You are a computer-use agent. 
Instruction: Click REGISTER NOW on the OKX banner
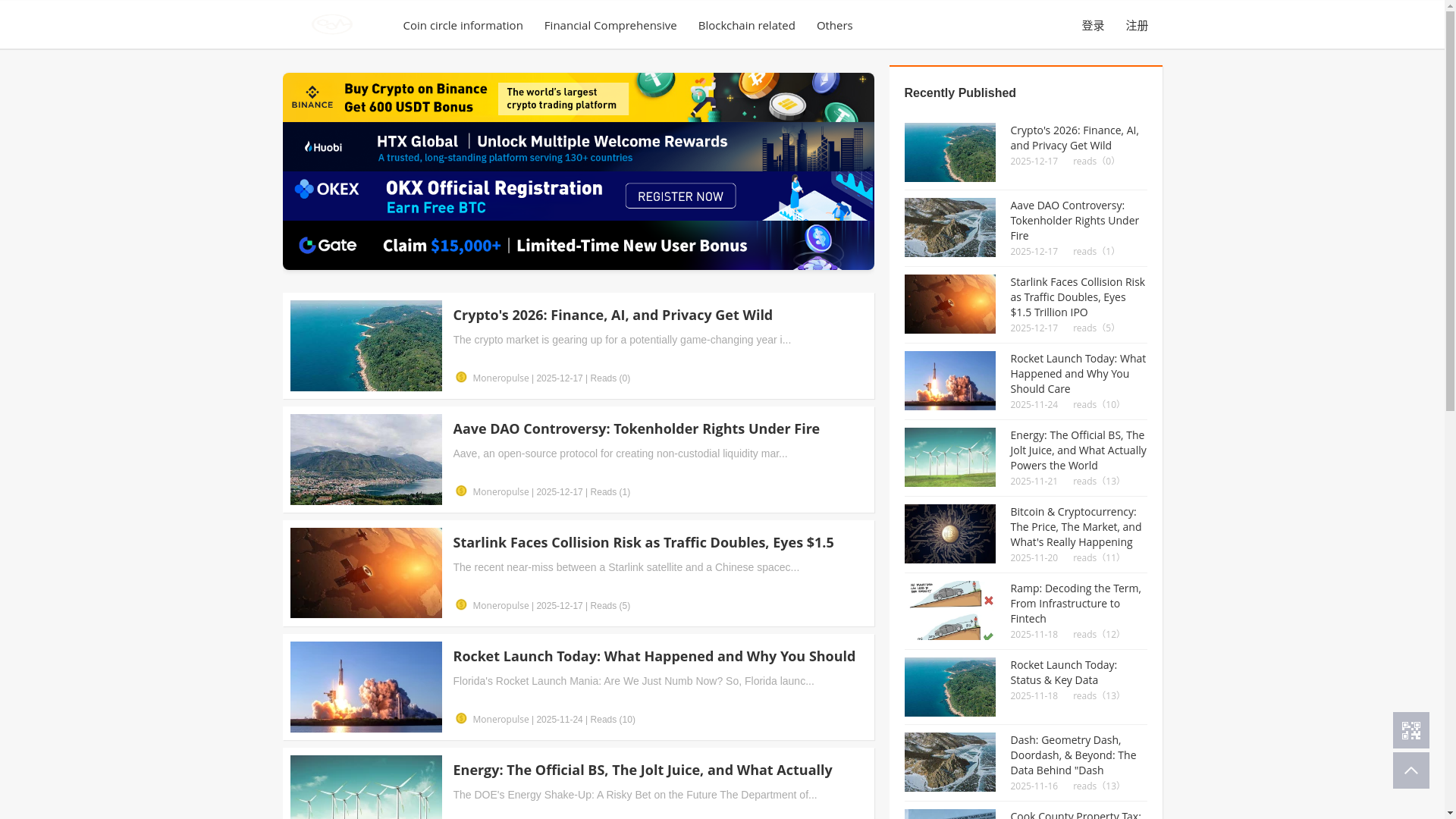click(x=680, y=196)
